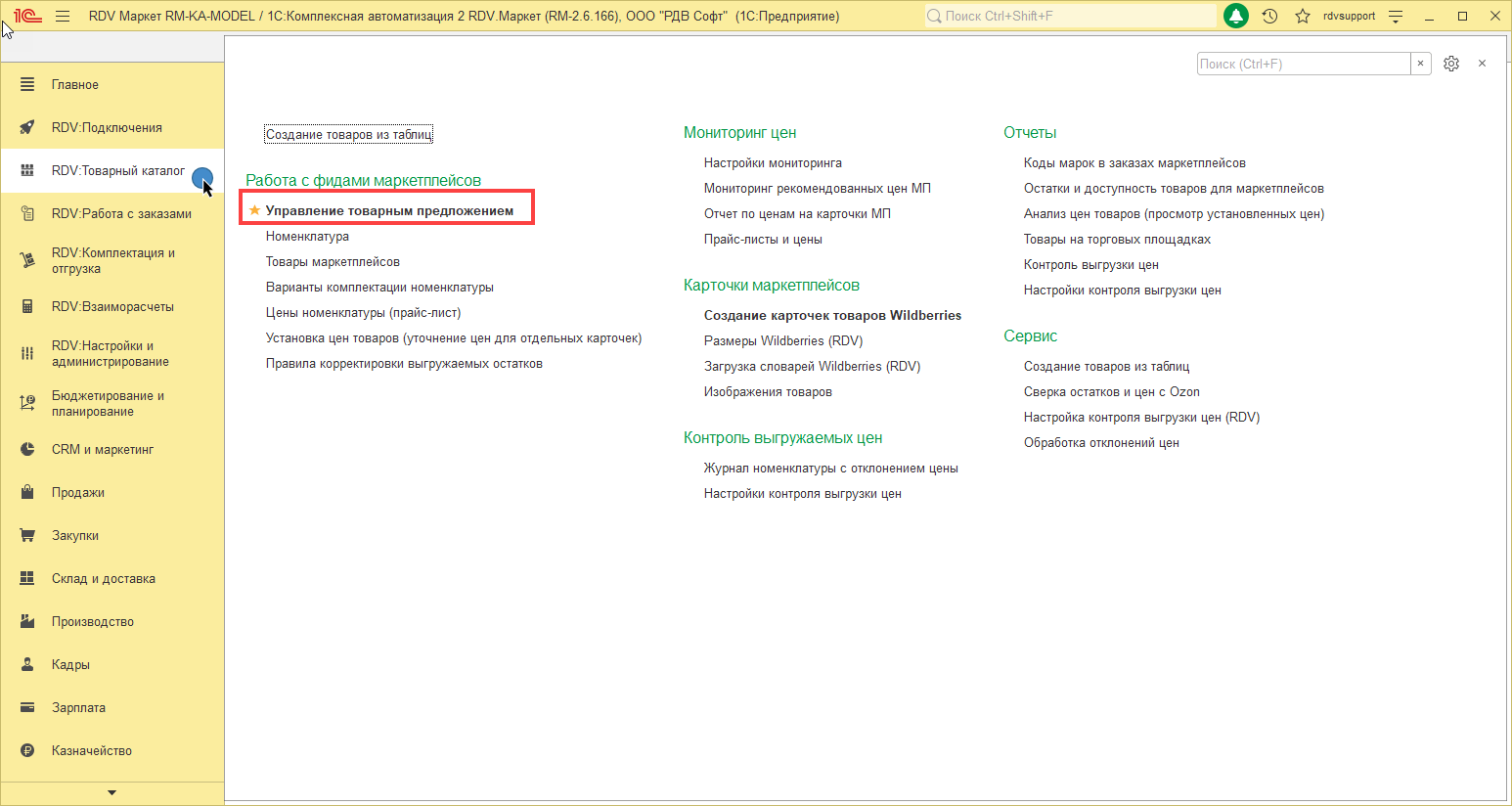Open Анализ цен товаров report
Viewport: 1512px width, 806px height.
click(x=1174, y=214)
